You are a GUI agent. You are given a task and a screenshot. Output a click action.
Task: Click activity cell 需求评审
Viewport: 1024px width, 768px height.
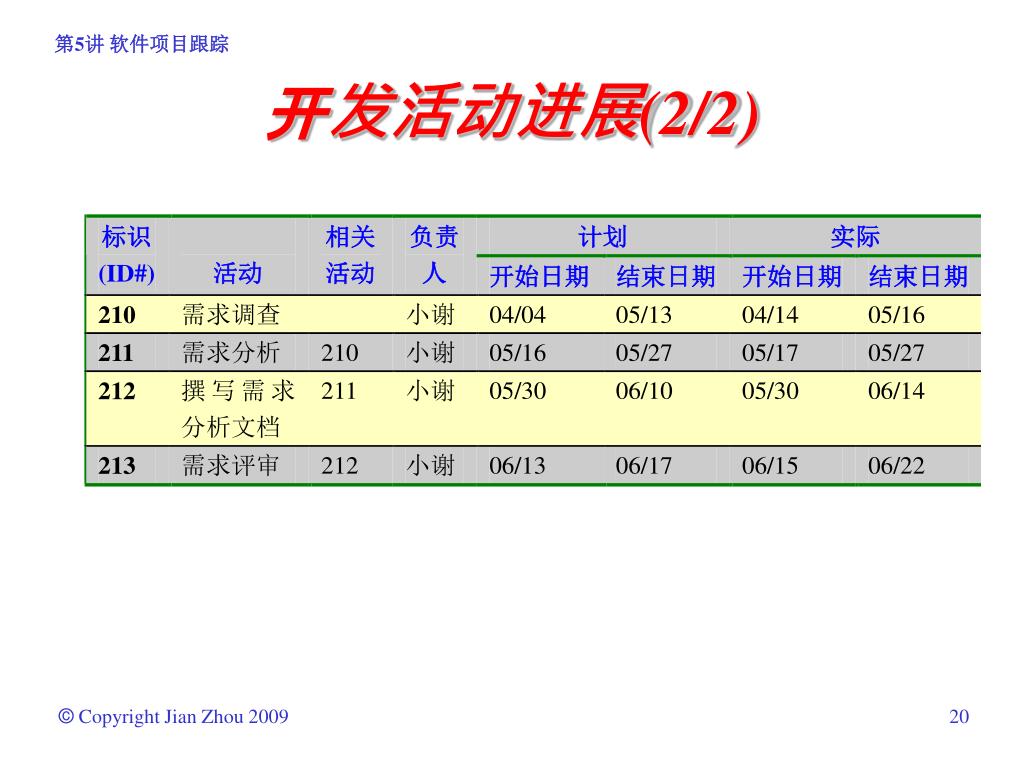231,466
